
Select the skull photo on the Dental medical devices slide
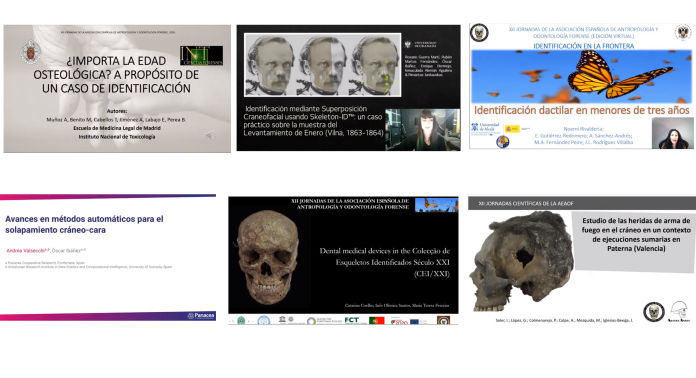(268, 257)
